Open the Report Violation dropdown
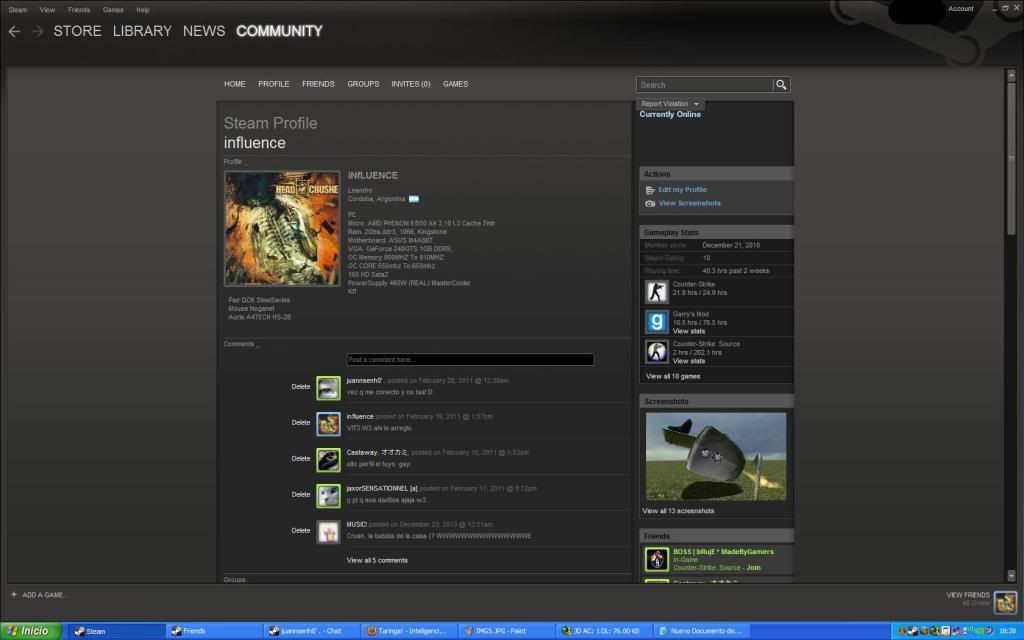This screenshot has width=1024, height=640. tap(670, 104)
